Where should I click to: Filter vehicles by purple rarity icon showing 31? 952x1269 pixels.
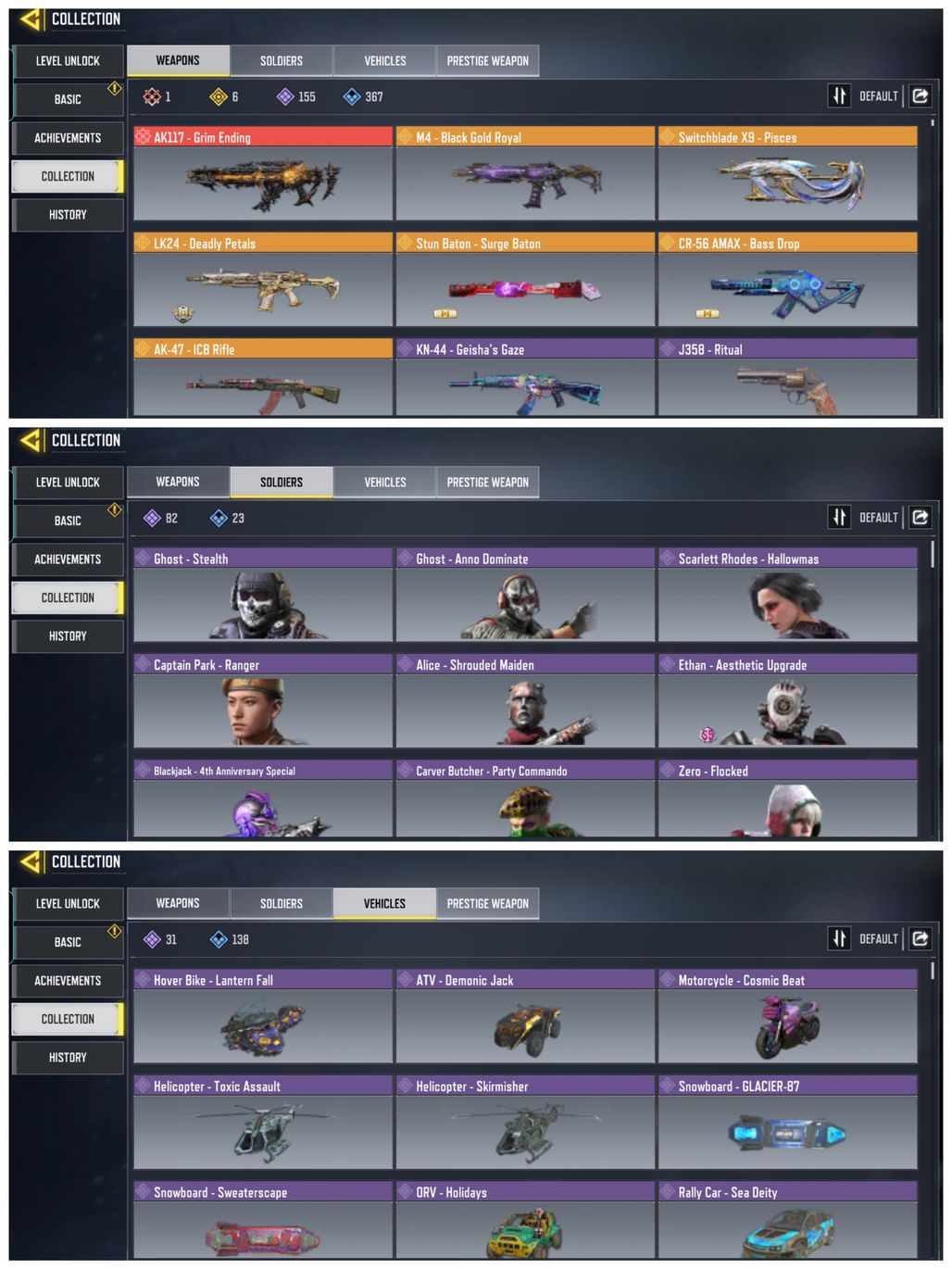tap(152, 939)
